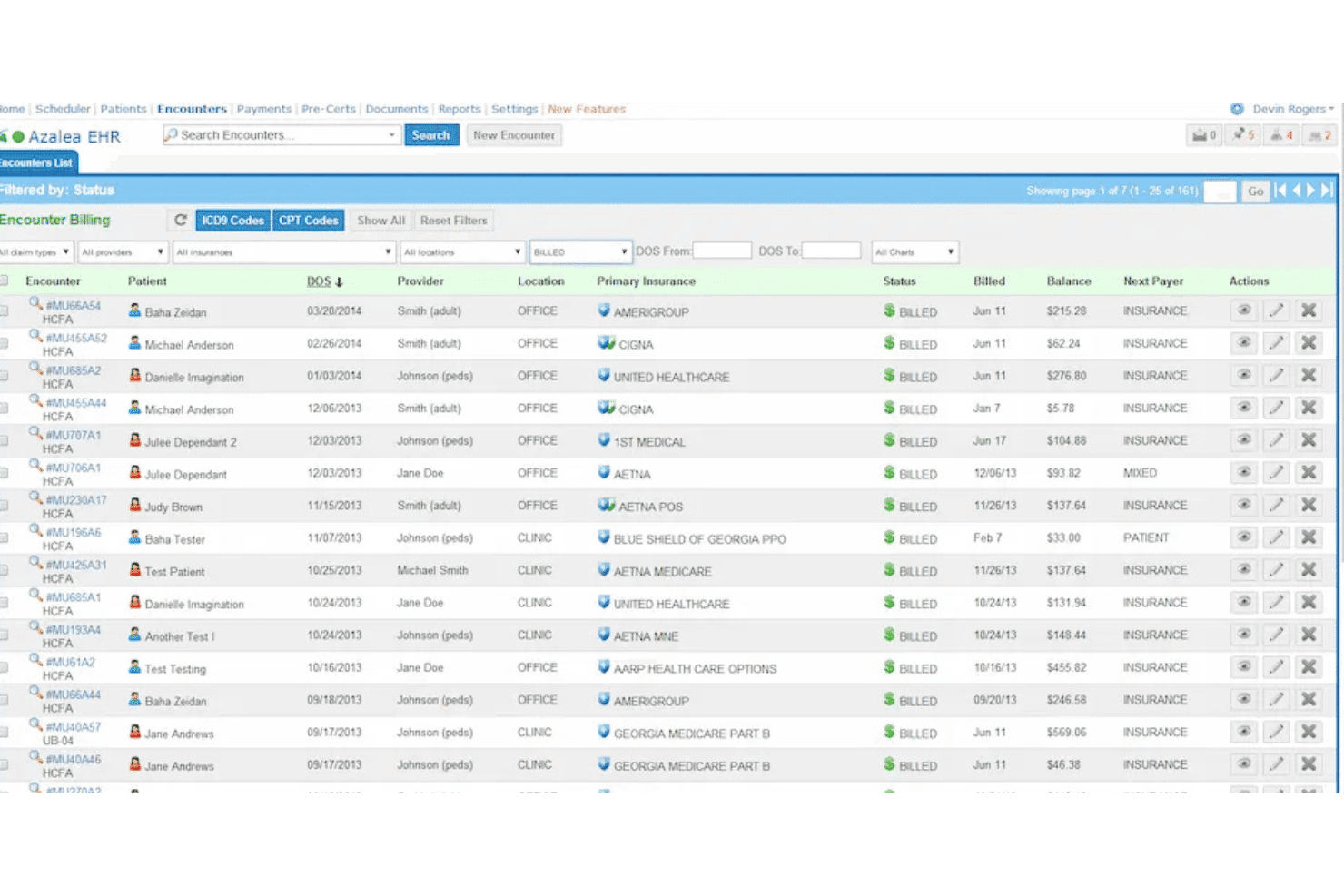Open the All Charts dropdown
The height and width of the screenshot is (896, 1344).
[915, 252]
